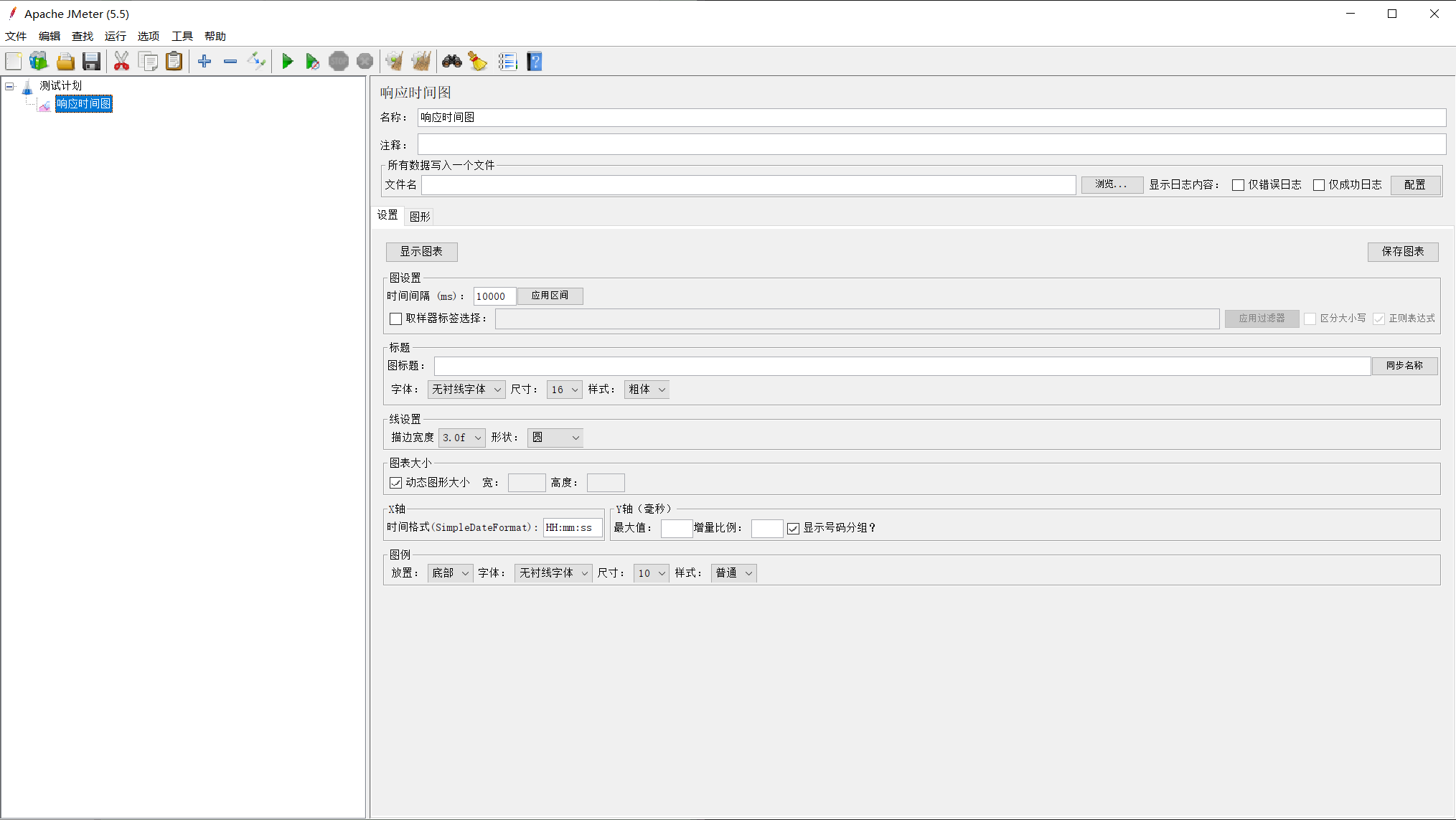Image resolution: width=1456 pixels, height=820 pixels.
Task: Open the 形状 圆 dropdown
Action: click(x=555, y=438)
